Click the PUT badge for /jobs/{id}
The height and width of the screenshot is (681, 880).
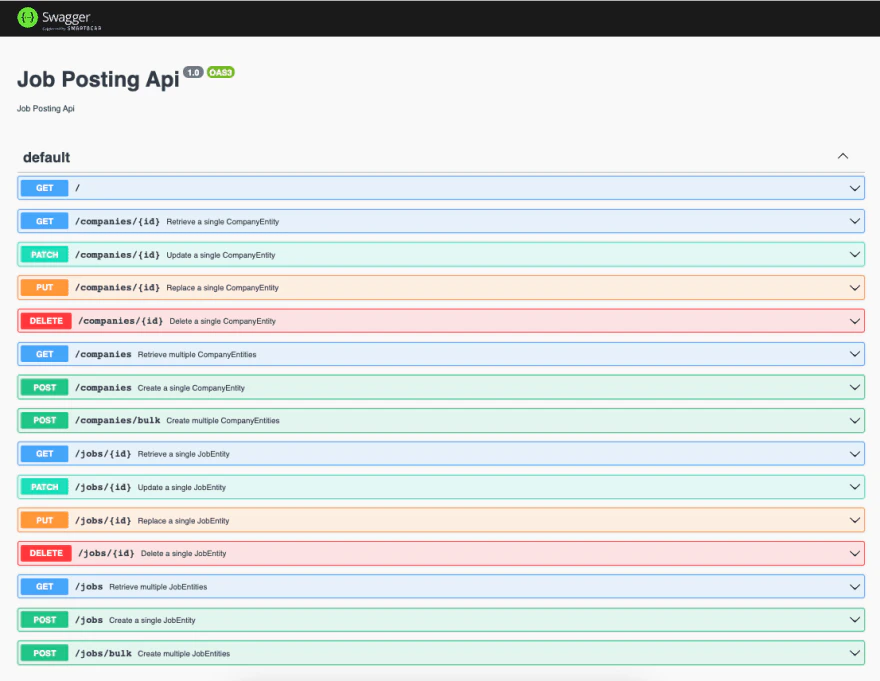coord(43,520)
